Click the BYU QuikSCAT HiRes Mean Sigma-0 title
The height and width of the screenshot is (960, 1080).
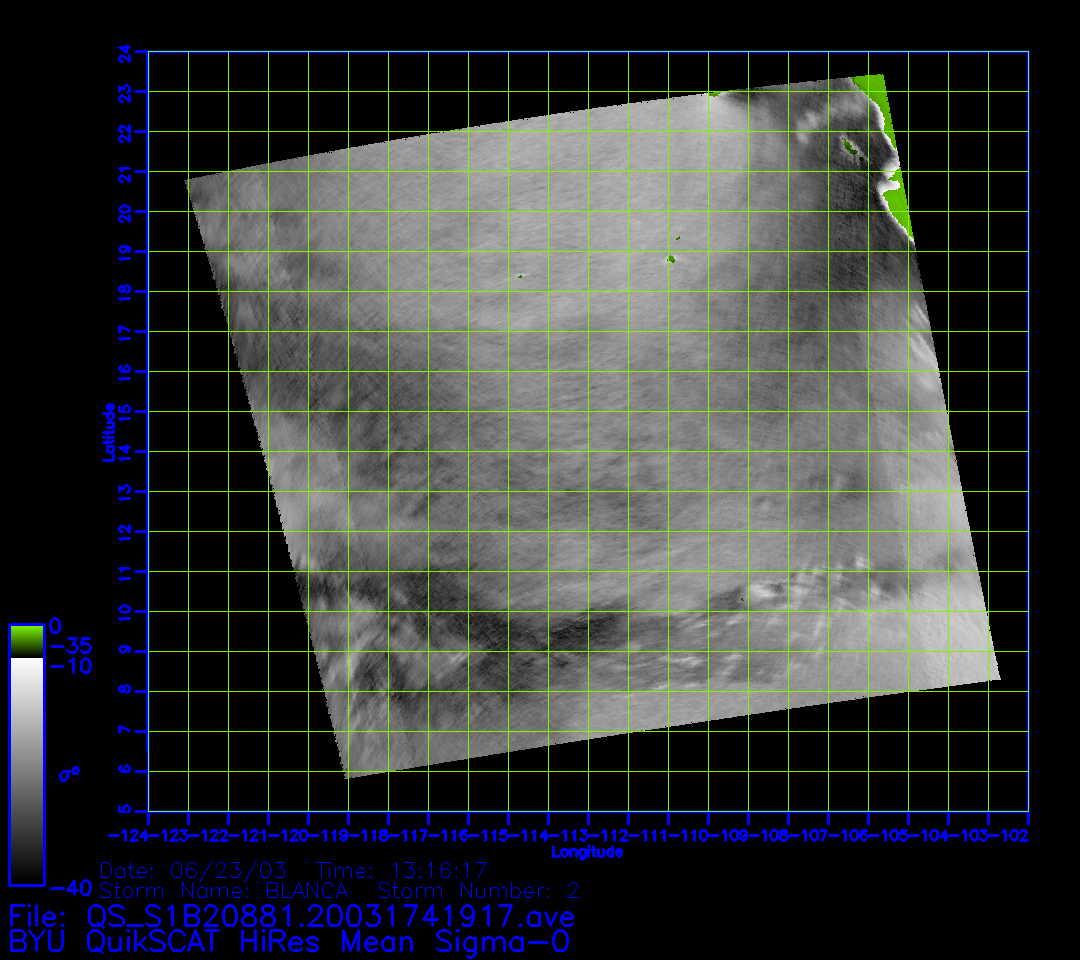point(290,942)
